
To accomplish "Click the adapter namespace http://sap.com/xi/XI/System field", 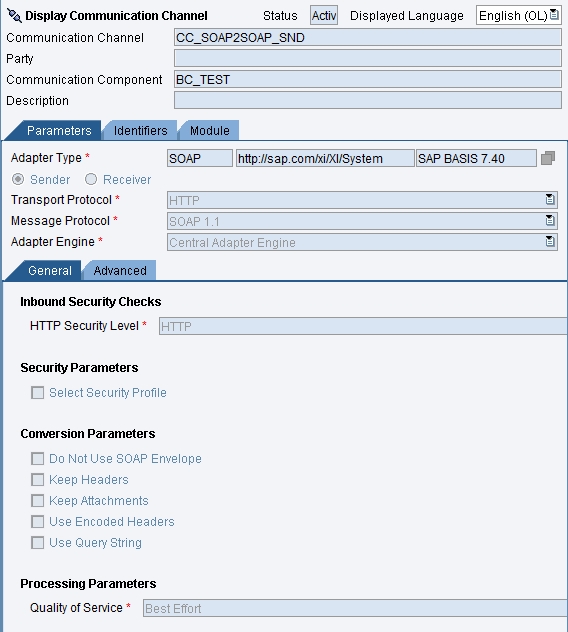I will [325, 158].
